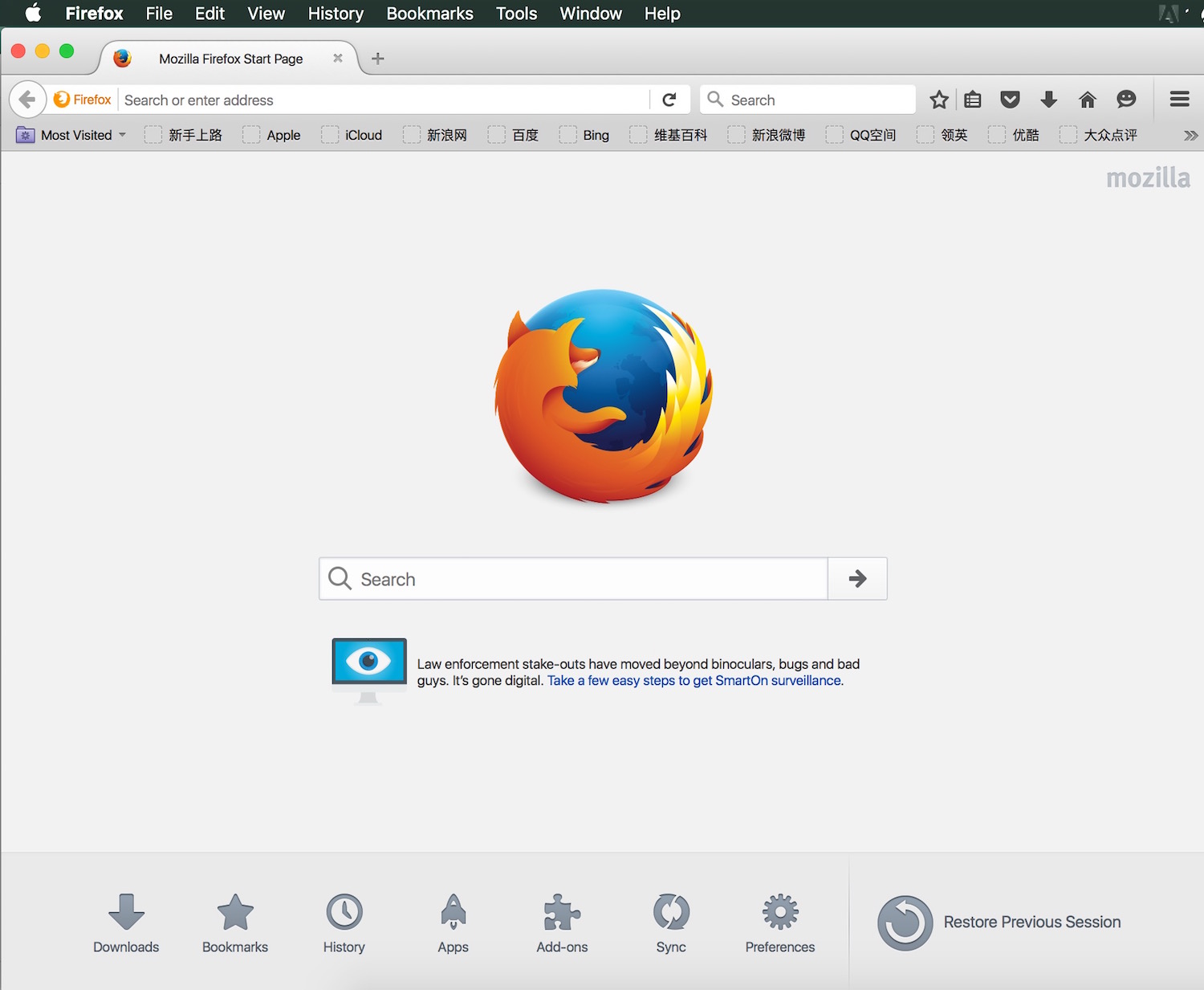Open the 新浪网 bookmark
The width and height of the screenshot is (1204, 990).
pyautogui.click(x=436, y=135)
